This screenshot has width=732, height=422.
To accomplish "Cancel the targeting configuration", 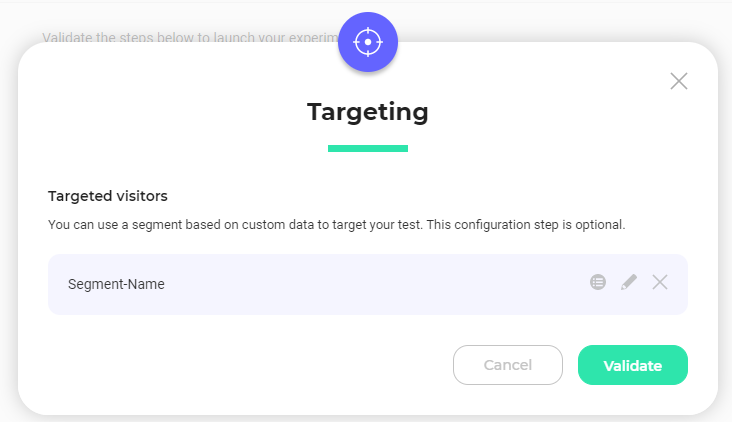I will [x=507, y=365].
